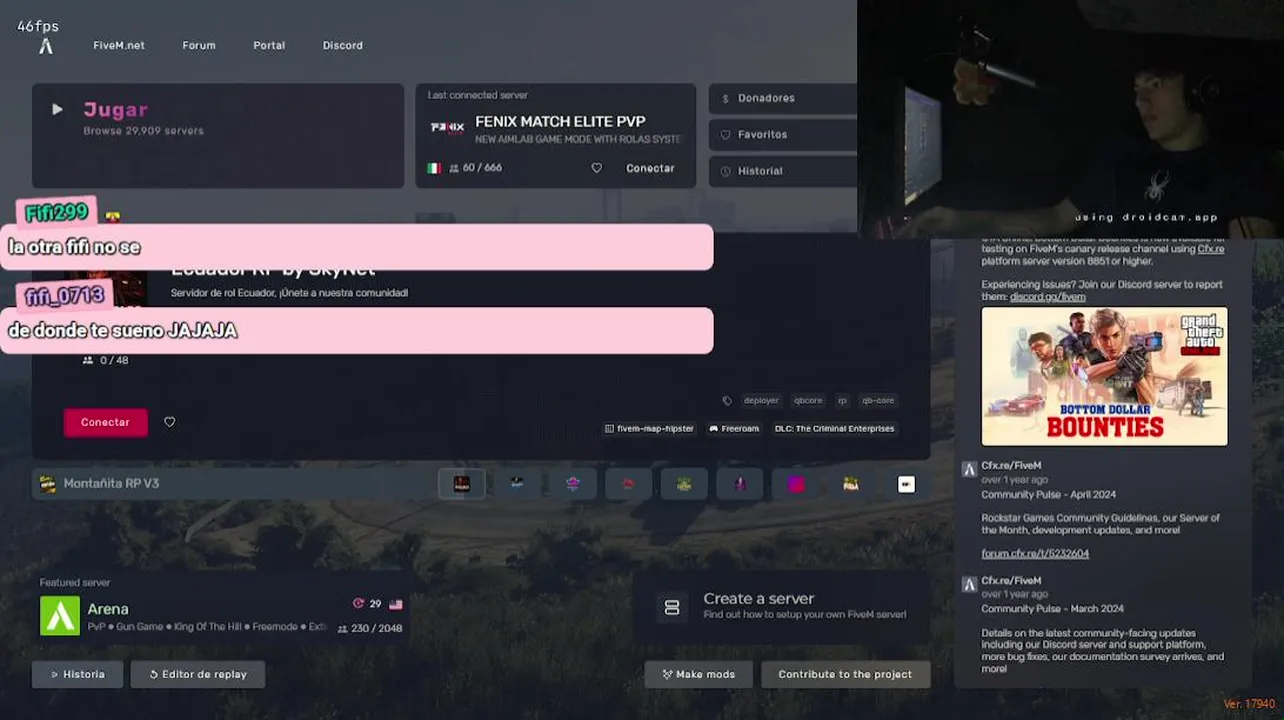The image size is (1284, 720).
Task: Open the Forum menu item
Action: point(199,46)
